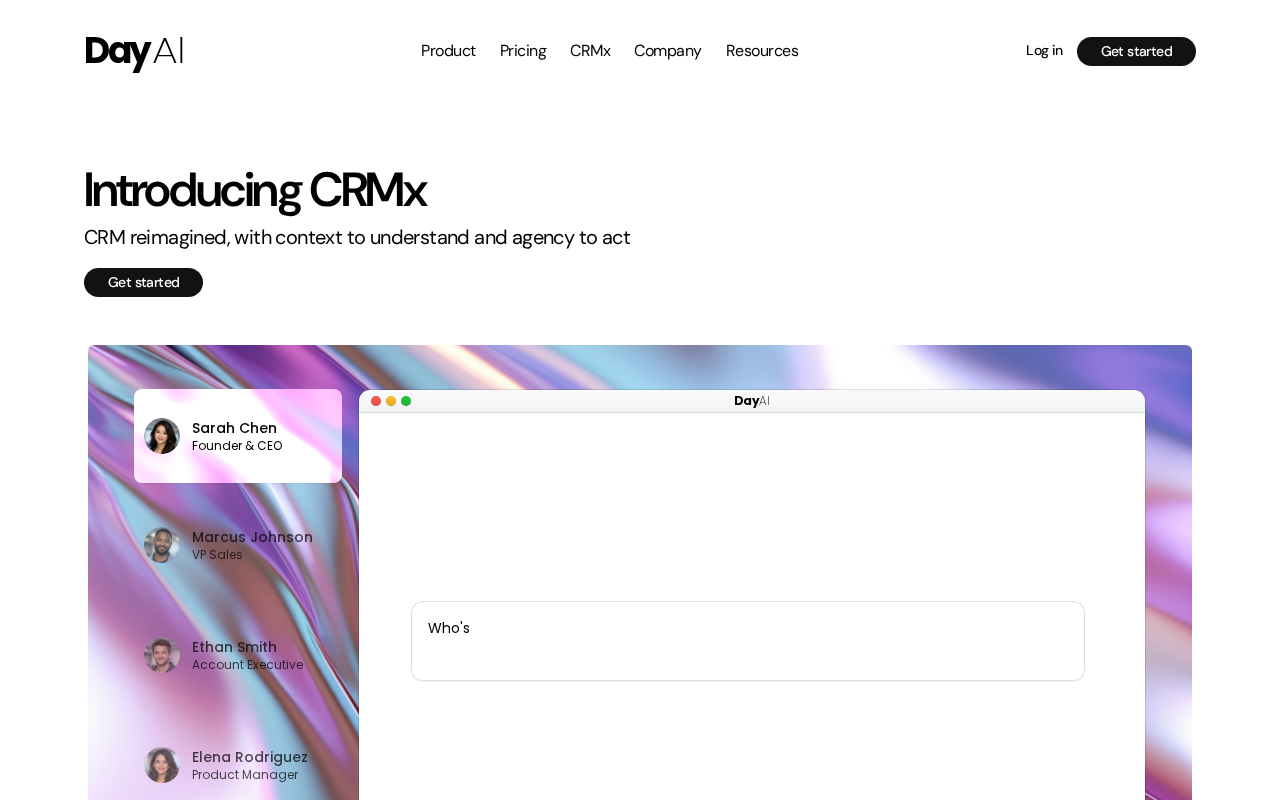This screenshot has width=1280, height=800.
Task: Open the CRMx nav item
Action: click(x=590, y=51)
